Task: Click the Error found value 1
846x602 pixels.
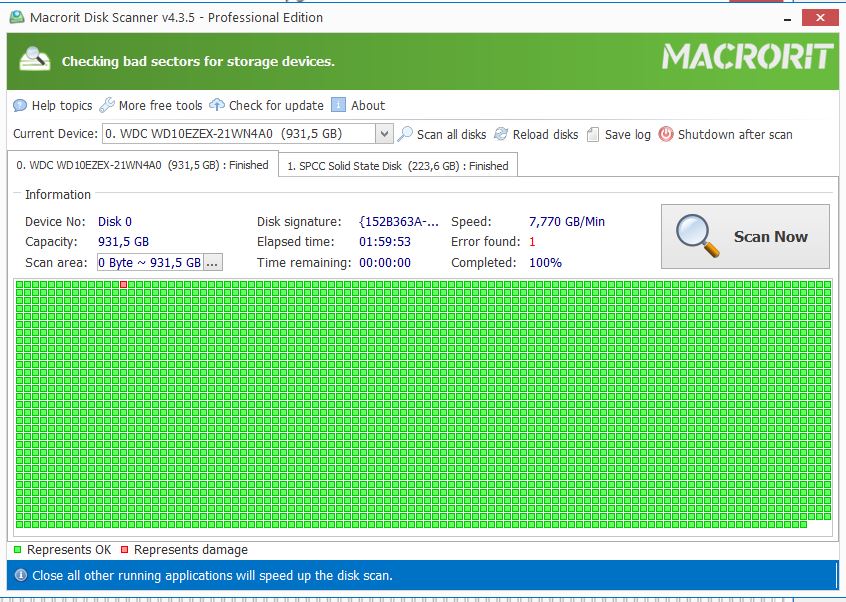Action: [532, 242]
